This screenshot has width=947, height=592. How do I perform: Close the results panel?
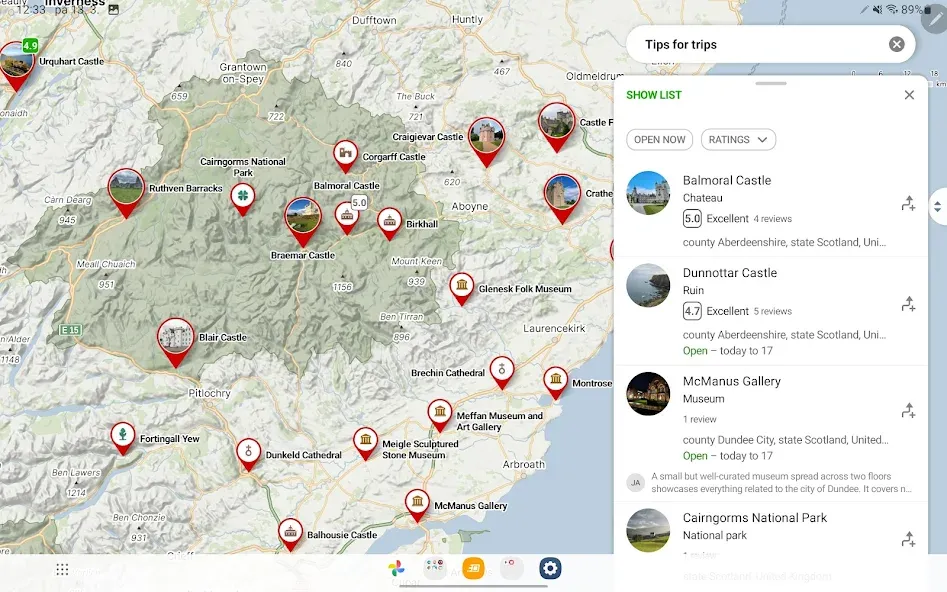click(x=909, y=95)
